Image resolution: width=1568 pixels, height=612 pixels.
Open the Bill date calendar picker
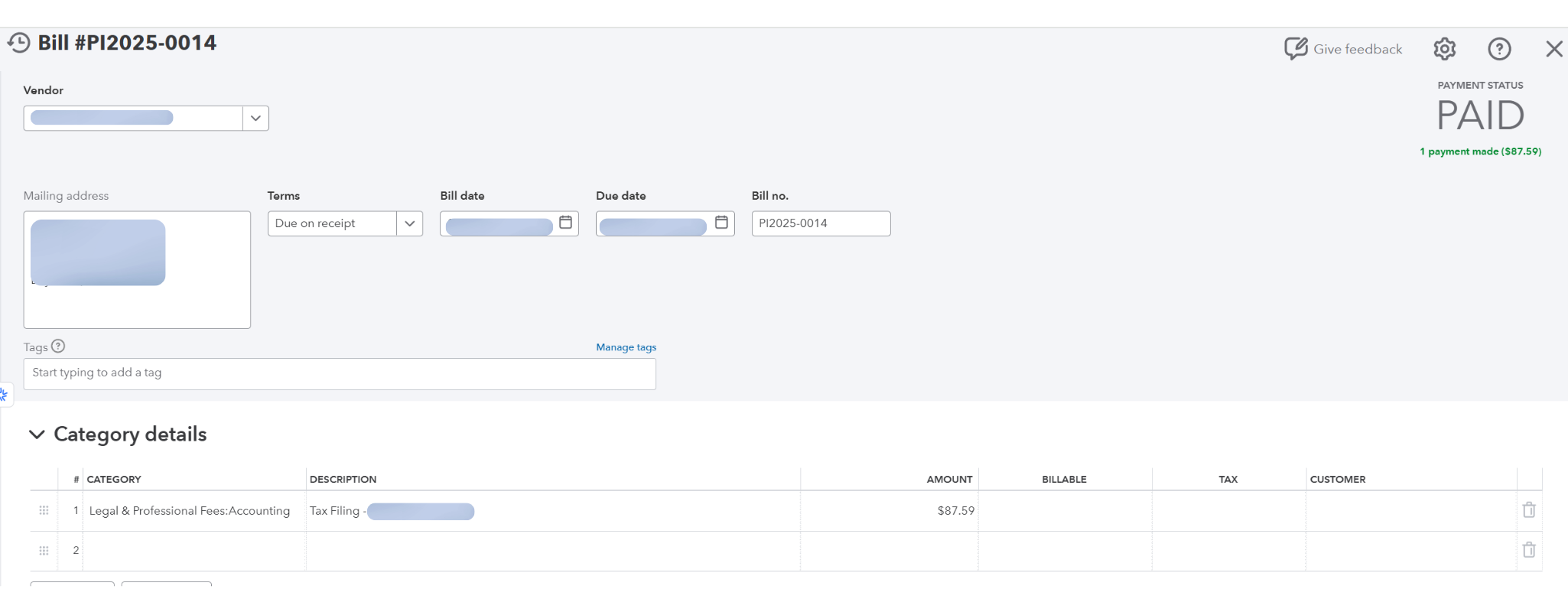[x=566, y=223]
